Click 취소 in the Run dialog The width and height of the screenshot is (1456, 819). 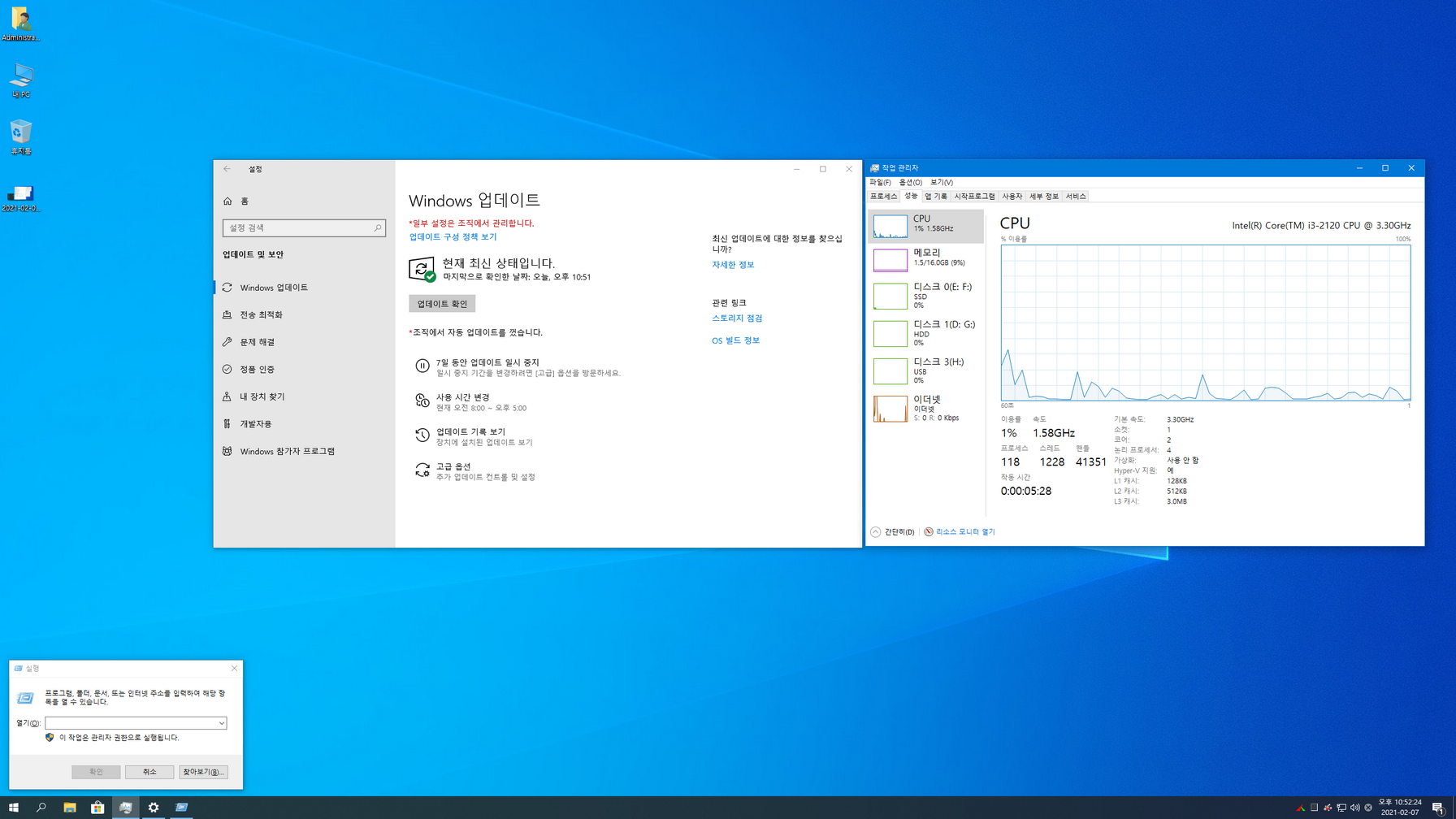[149, 772]
